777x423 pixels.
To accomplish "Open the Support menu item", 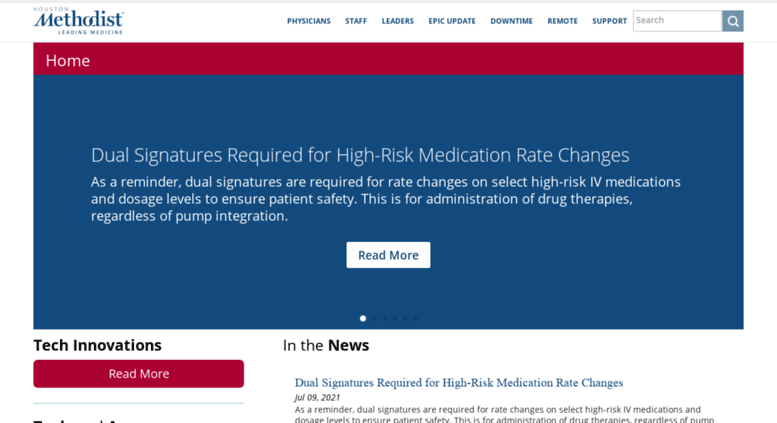I will pos(610,21).
